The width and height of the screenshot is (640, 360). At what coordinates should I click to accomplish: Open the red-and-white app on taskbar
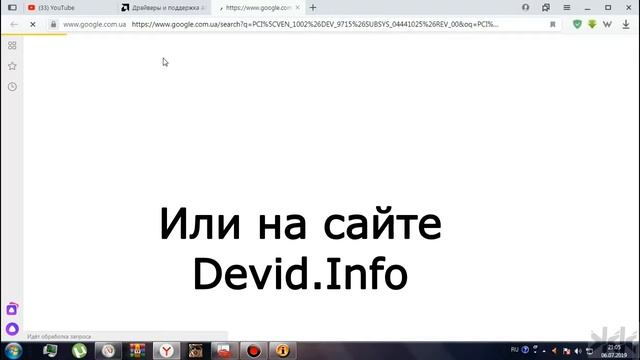pyautogui.click(x=224, y=351)
